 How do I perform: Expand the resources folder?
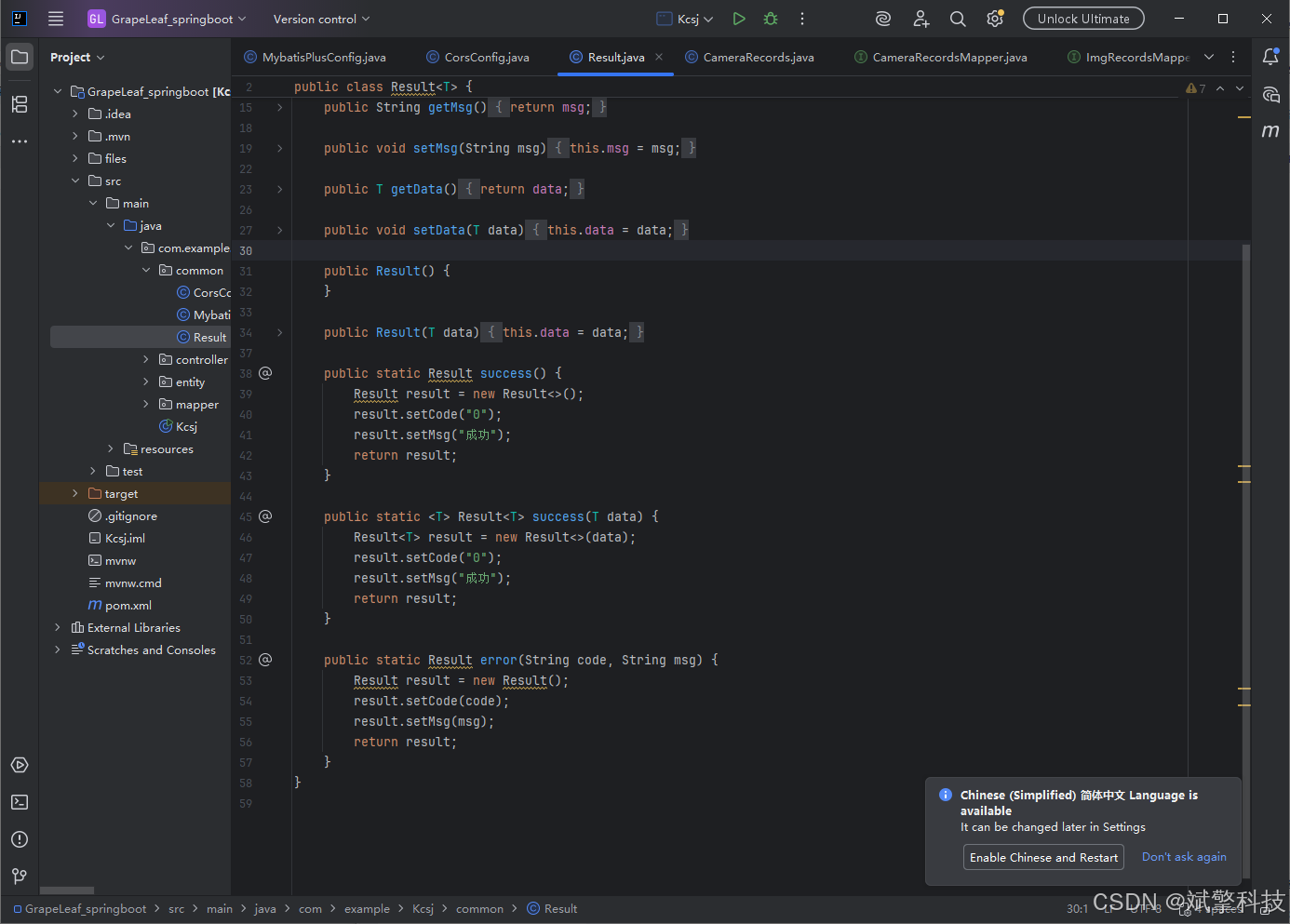pos(111,449)
